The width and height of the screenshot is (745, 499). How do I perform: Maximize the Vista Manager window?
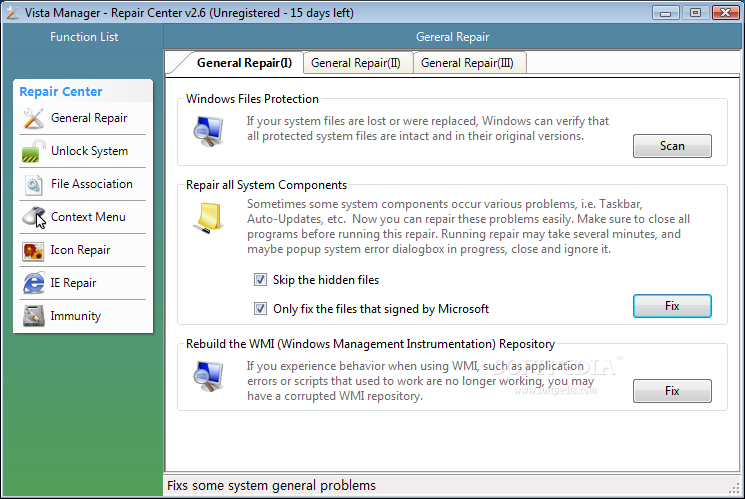(696, 13)
